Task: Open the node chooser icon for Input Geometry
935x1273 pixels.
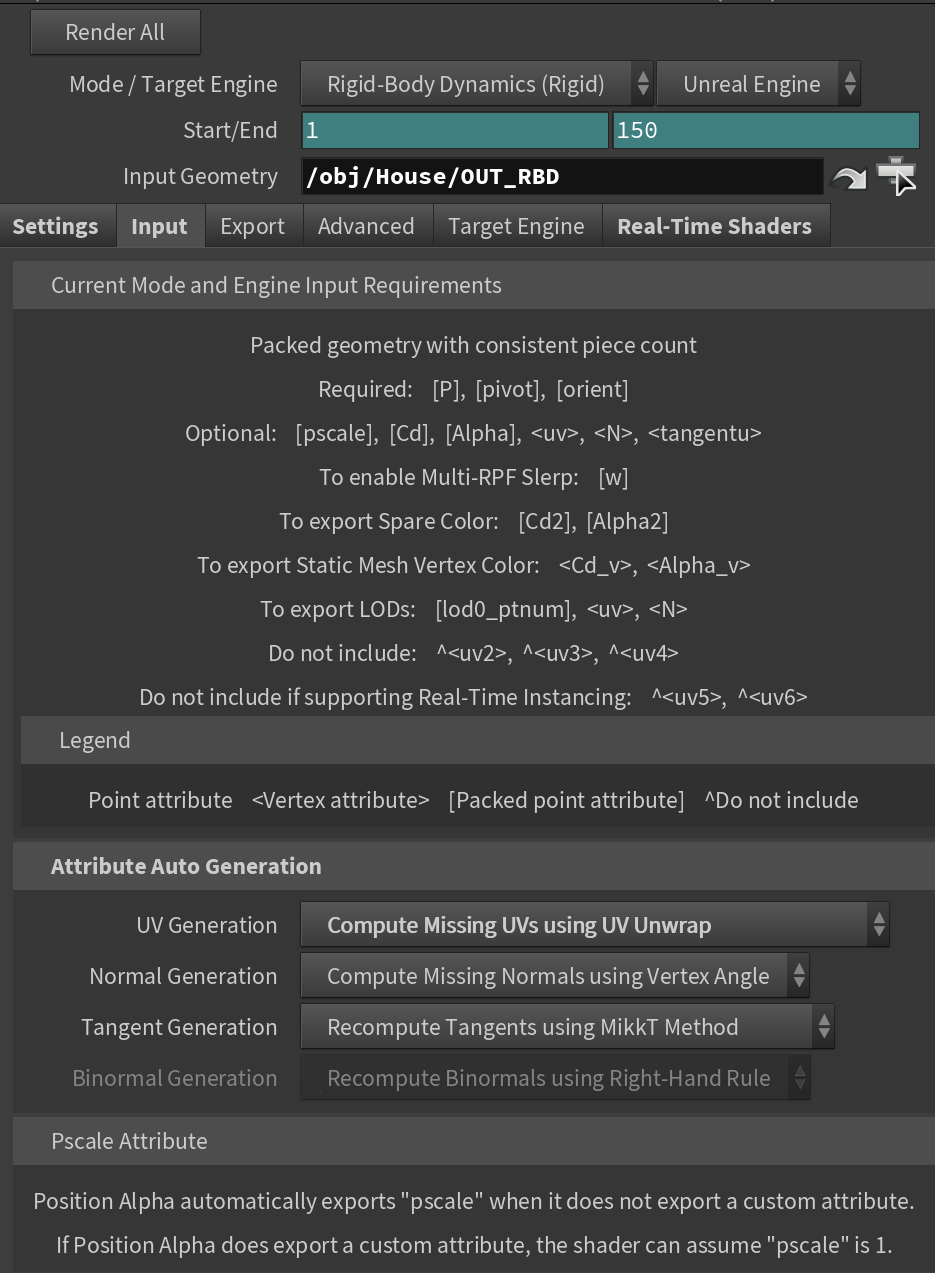Action: 896,176
